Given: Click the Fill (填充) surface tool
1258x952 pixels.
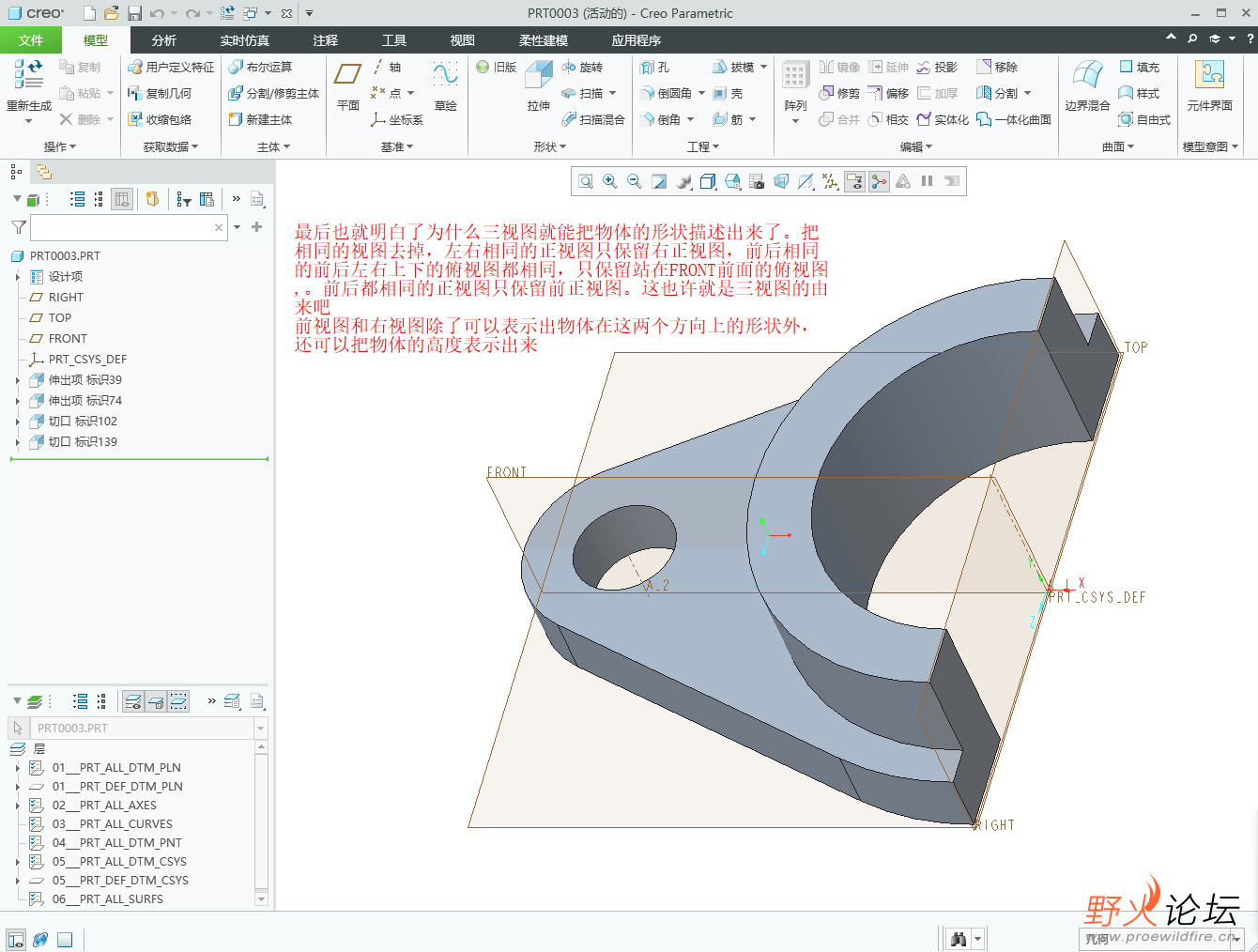Looking at the screenshot, I should tap(1139, 67).
